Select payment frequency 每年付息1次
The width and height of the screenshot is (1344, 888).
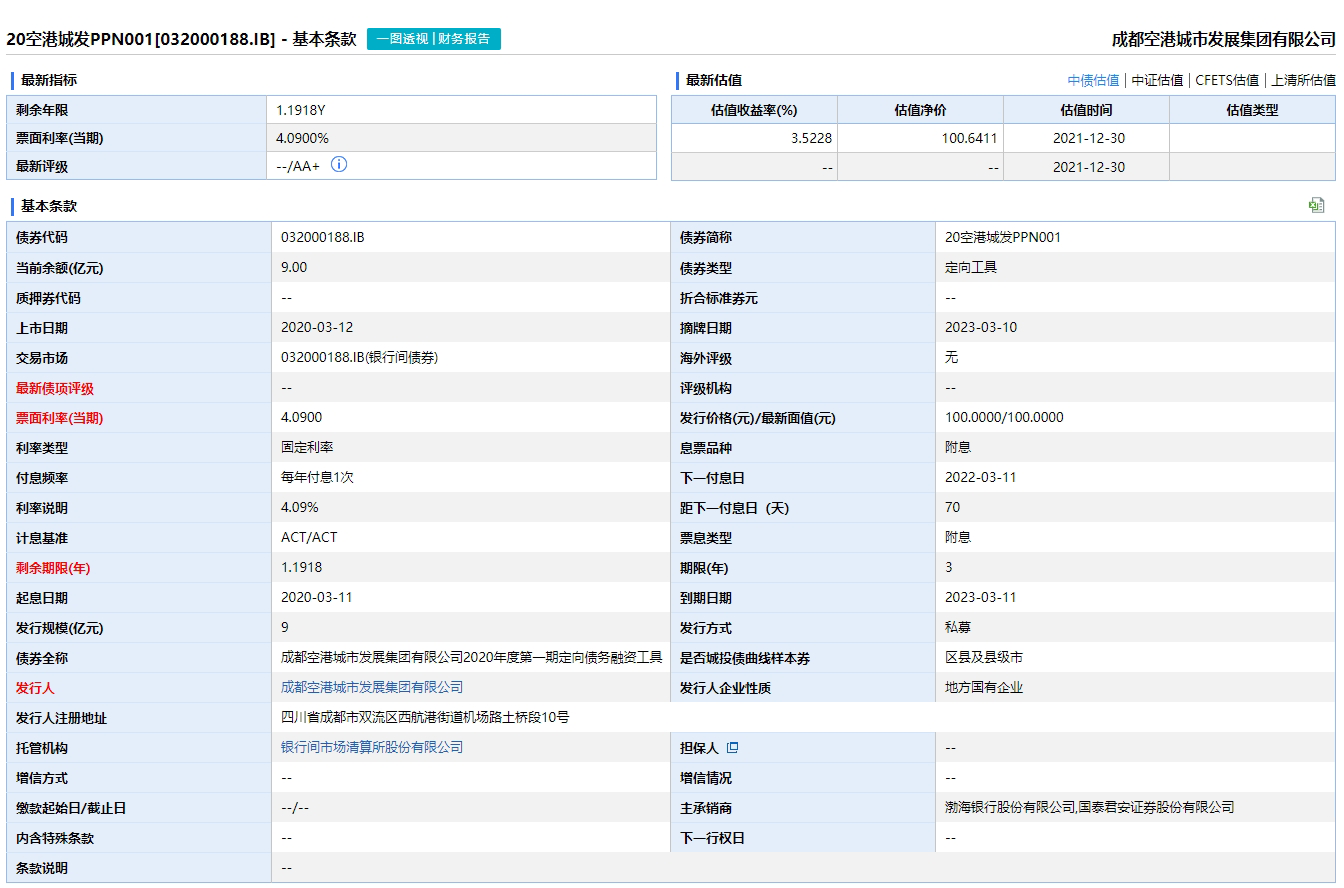(317, 477)
